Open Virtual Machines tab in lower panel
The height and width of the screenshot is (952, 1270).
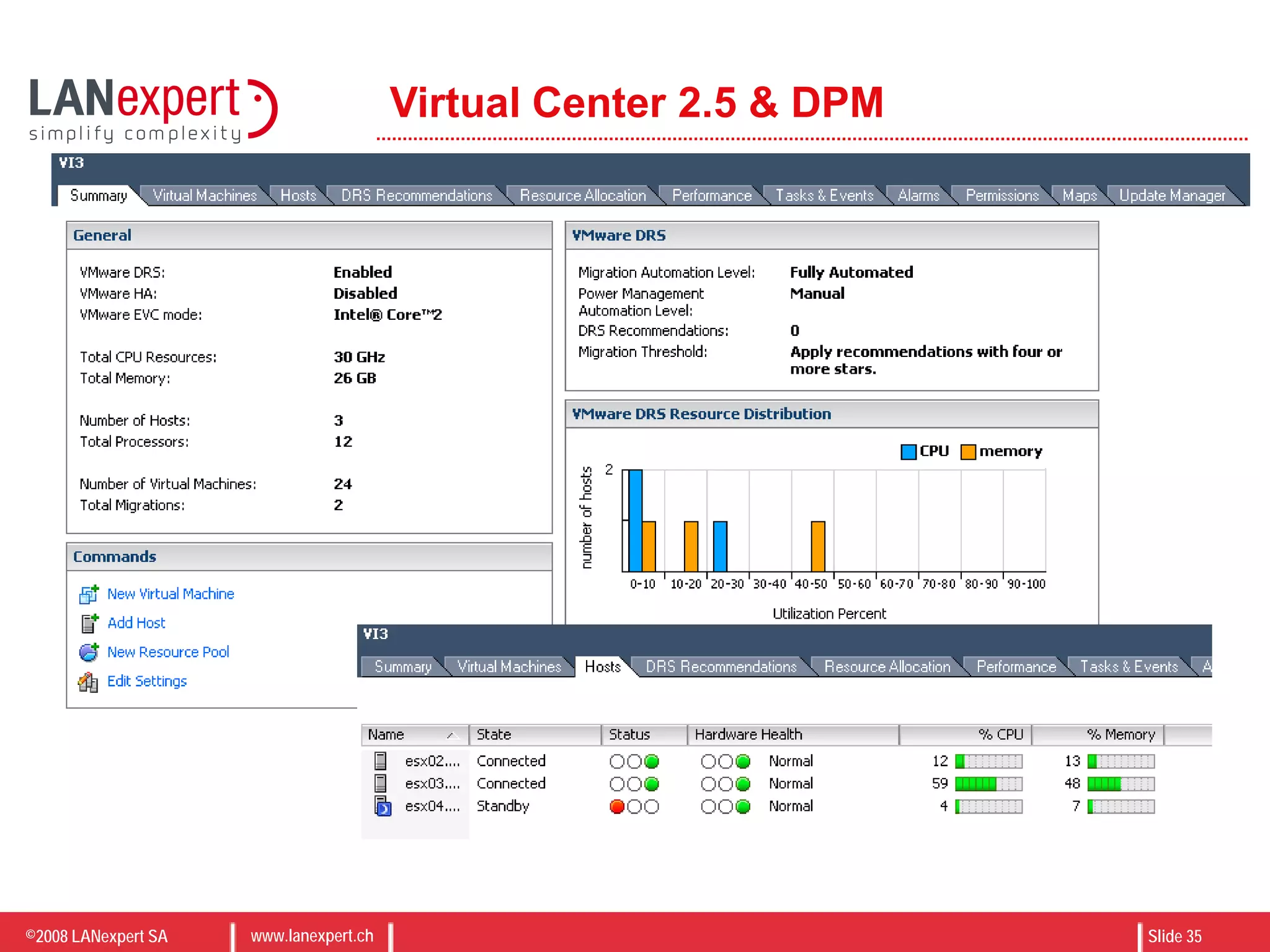tap(509, 666)
